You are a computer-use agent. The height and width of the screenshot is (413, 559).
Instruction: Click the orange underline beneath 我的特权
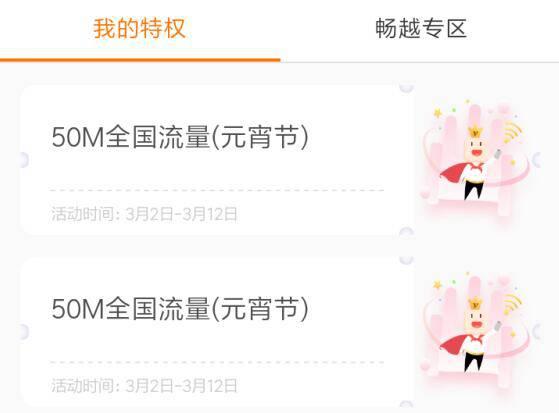coord(140,60)
